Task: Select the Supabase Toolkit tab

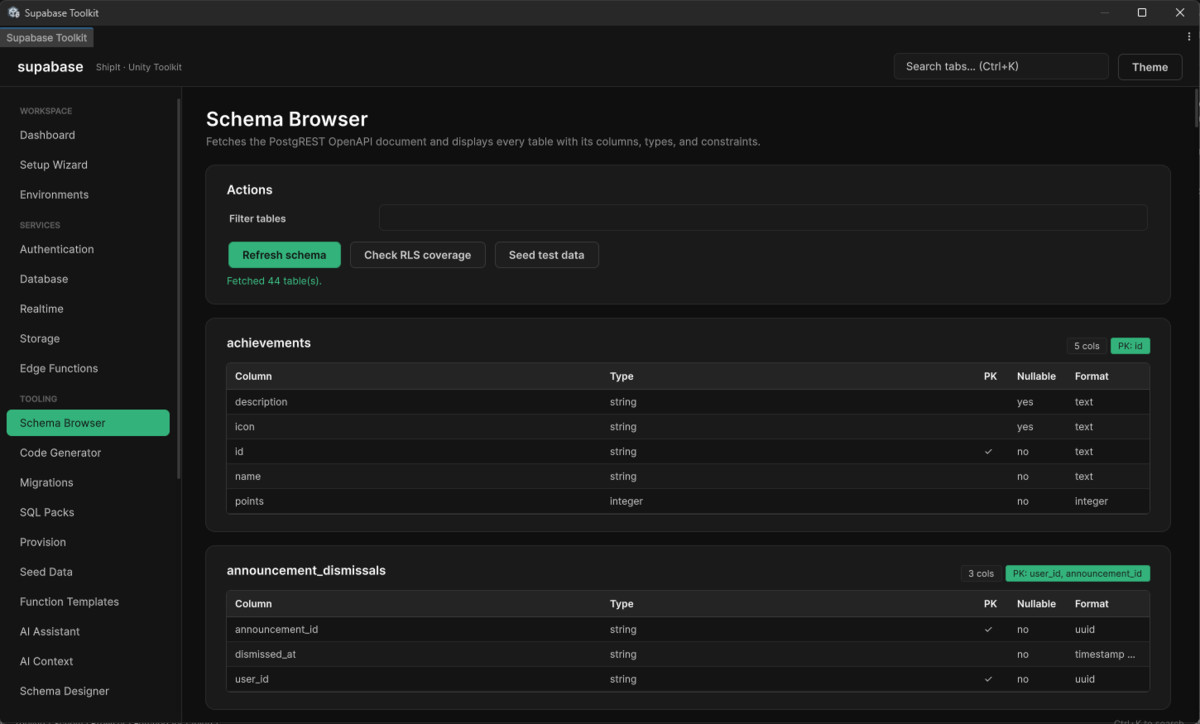Action: (x=47, y=37)
